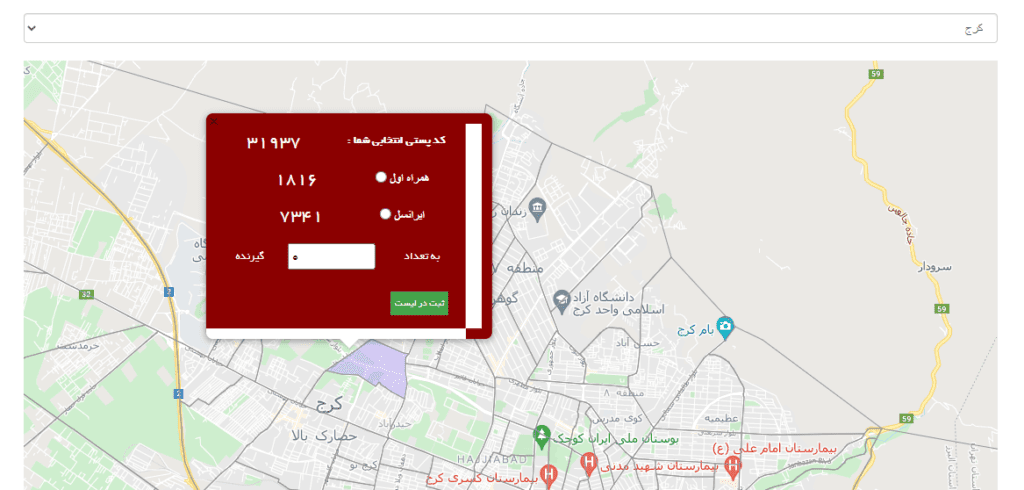
Task: Click the green ثبت در لیست button
Action: [x=419, y=303]
